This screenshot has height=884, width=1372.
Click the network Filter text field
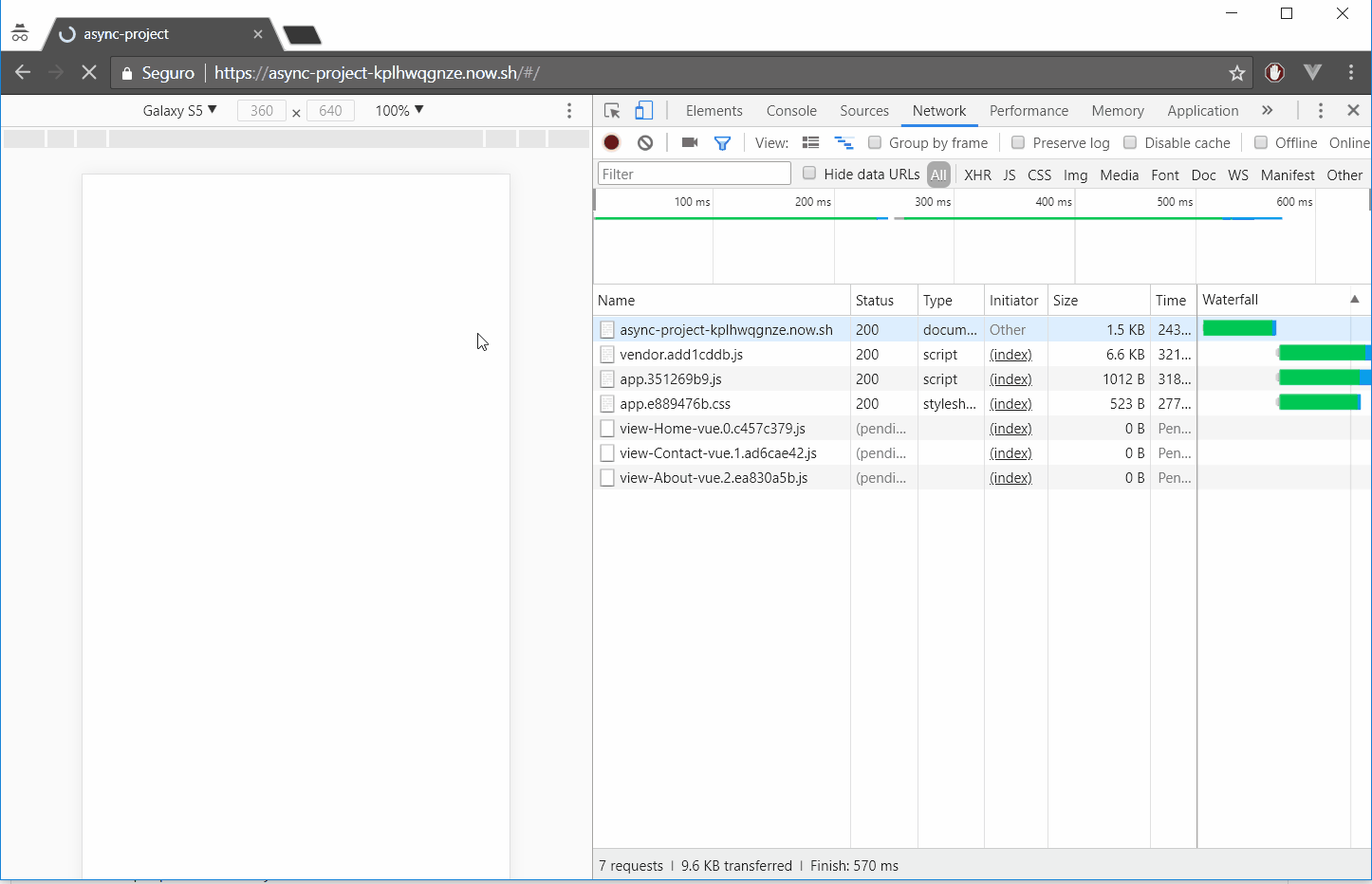[x=694, y=174]
